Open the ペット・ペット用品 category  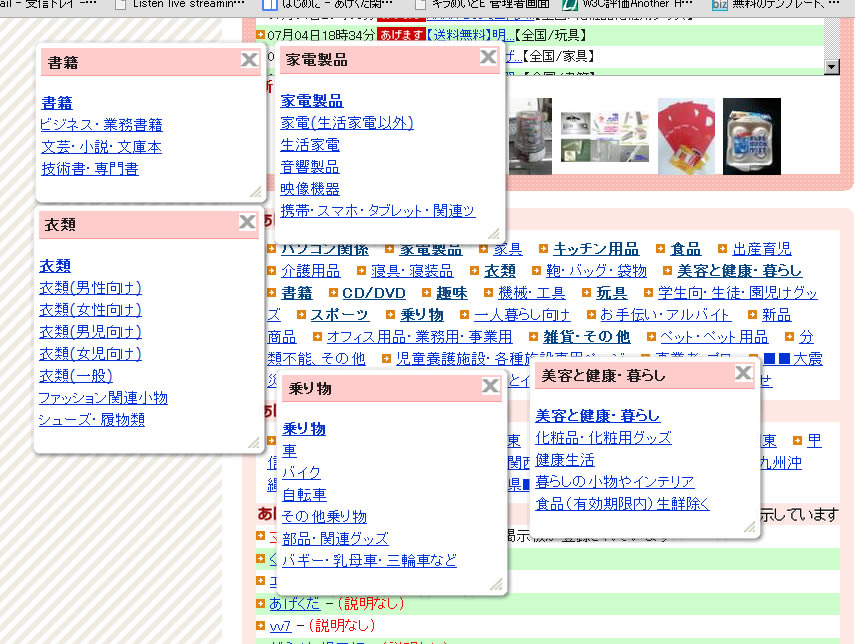(x=714, y=337)
